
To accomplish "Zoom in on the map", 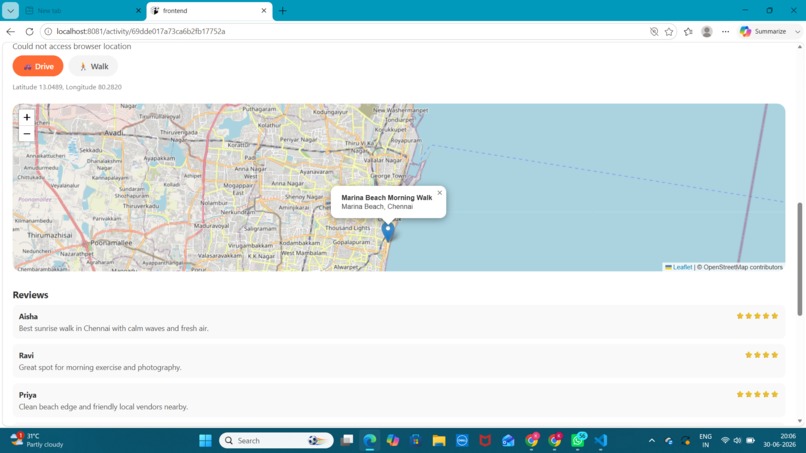I will [27, 117].
